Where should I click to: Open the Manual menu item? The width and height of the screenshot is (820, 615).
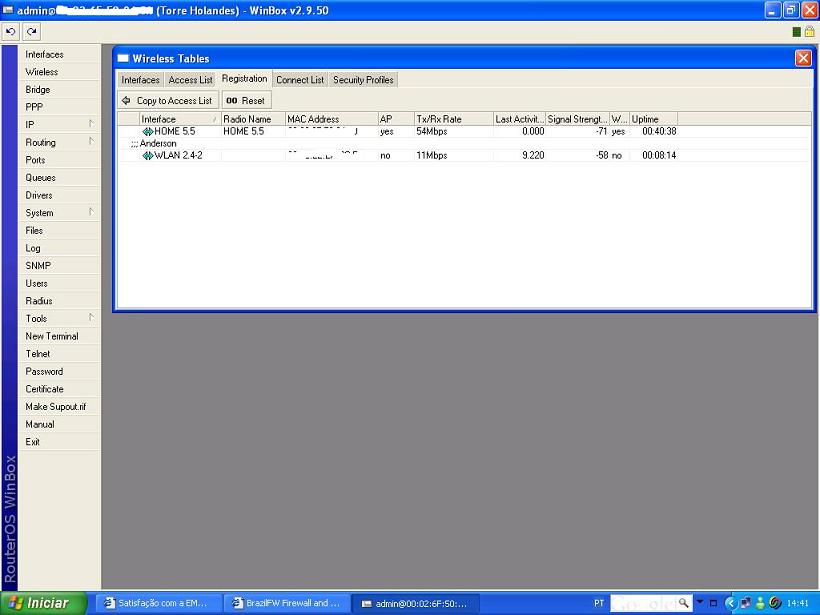coord(59,424)
